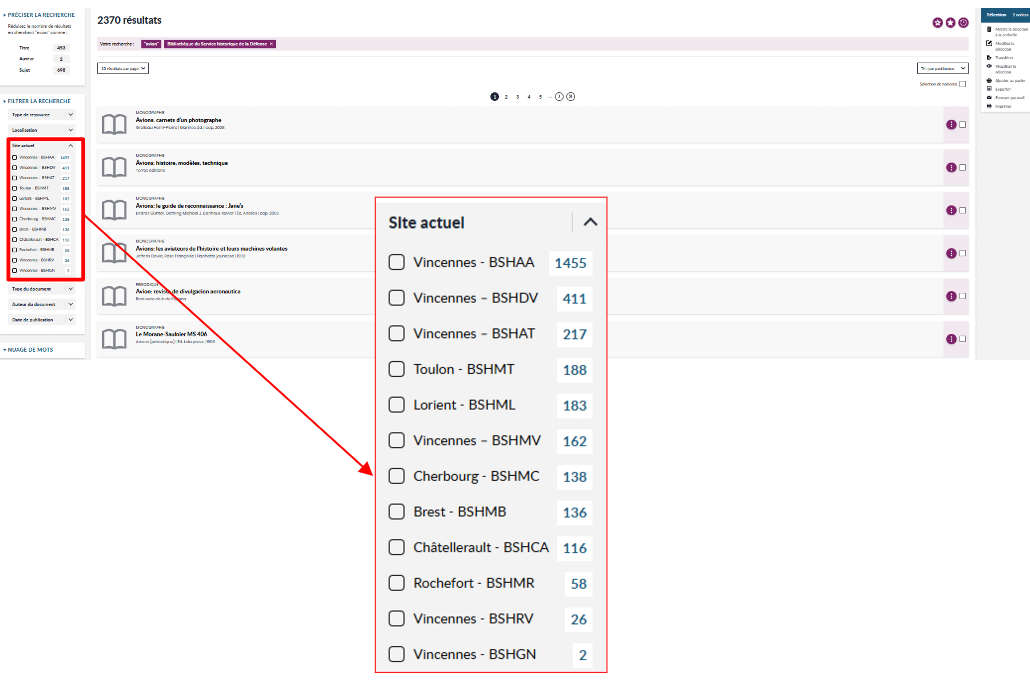Collapse the Préciser la recherche section
This screenshot has height=694, width=1030.
point(39,14)
